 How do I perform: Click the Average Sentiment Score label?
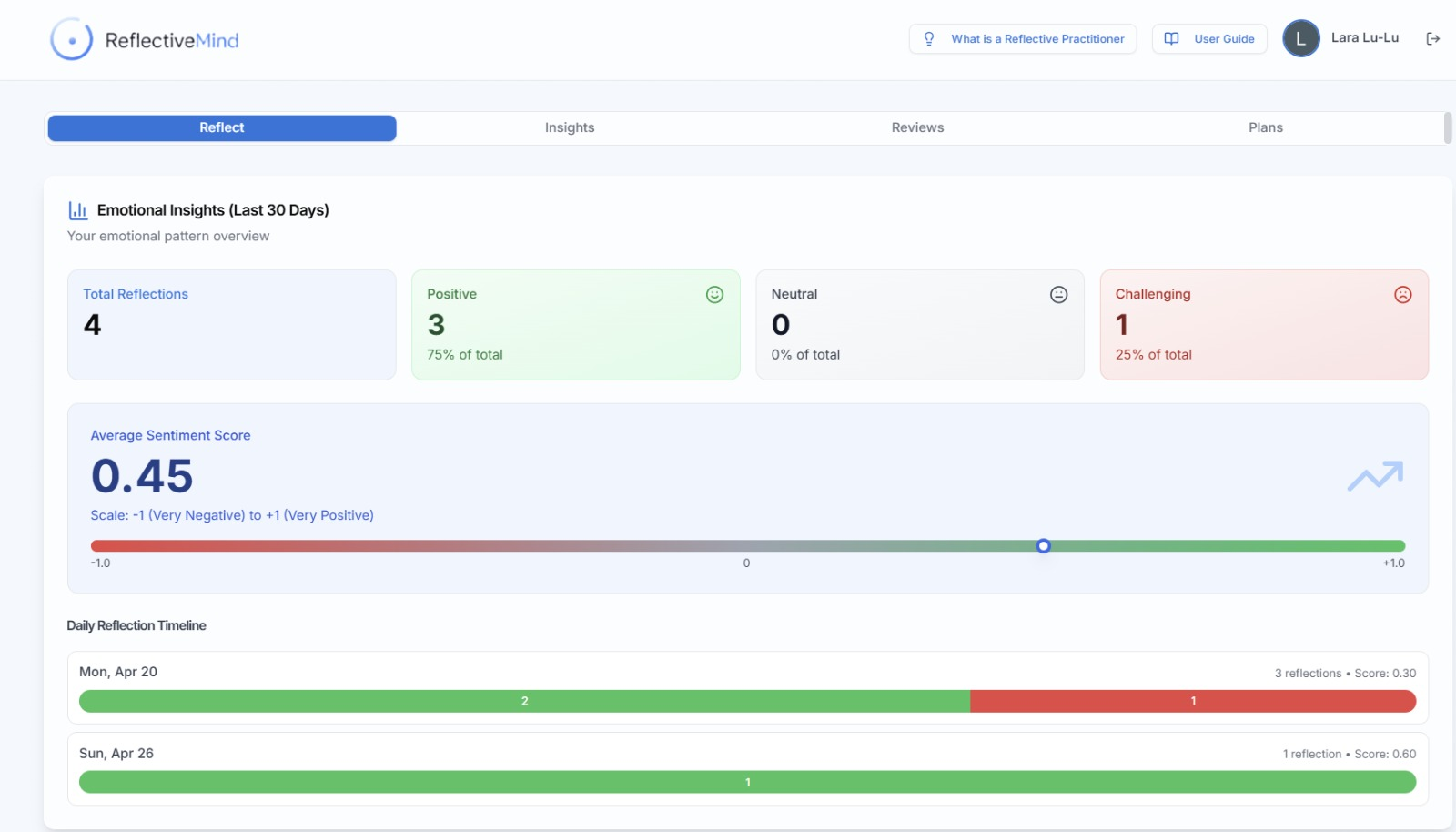coord(170,436)
